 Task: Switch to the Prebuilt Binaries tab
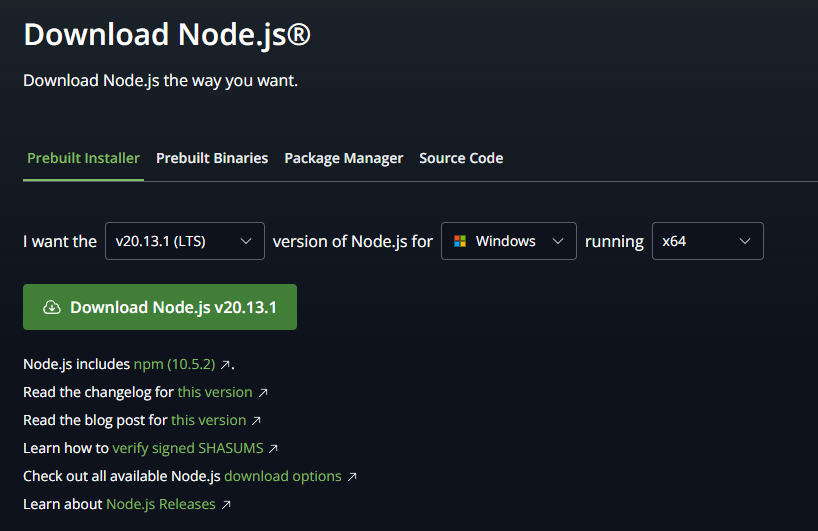[x=212, y=158]
